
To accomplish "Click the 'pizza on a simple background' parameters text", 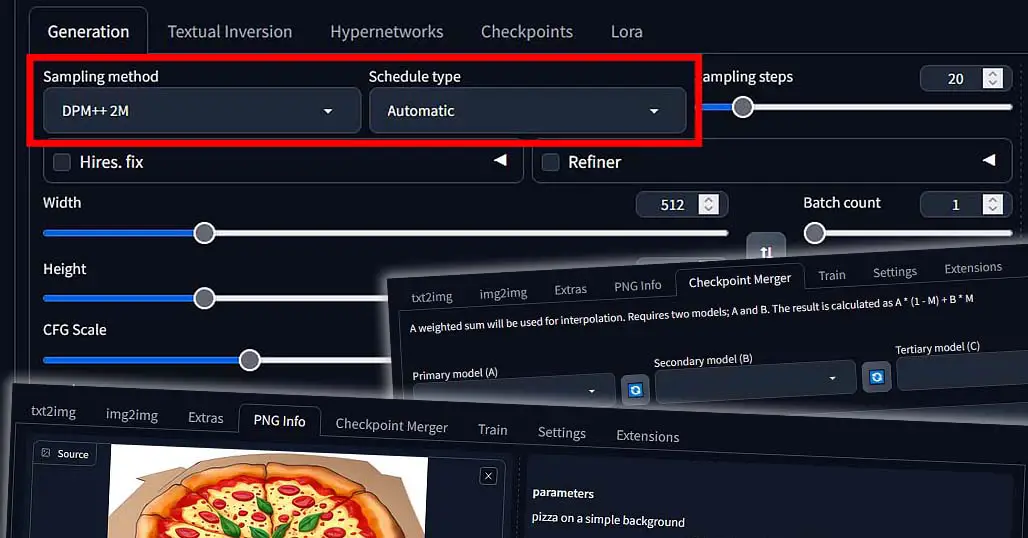I will coord(608,519).
